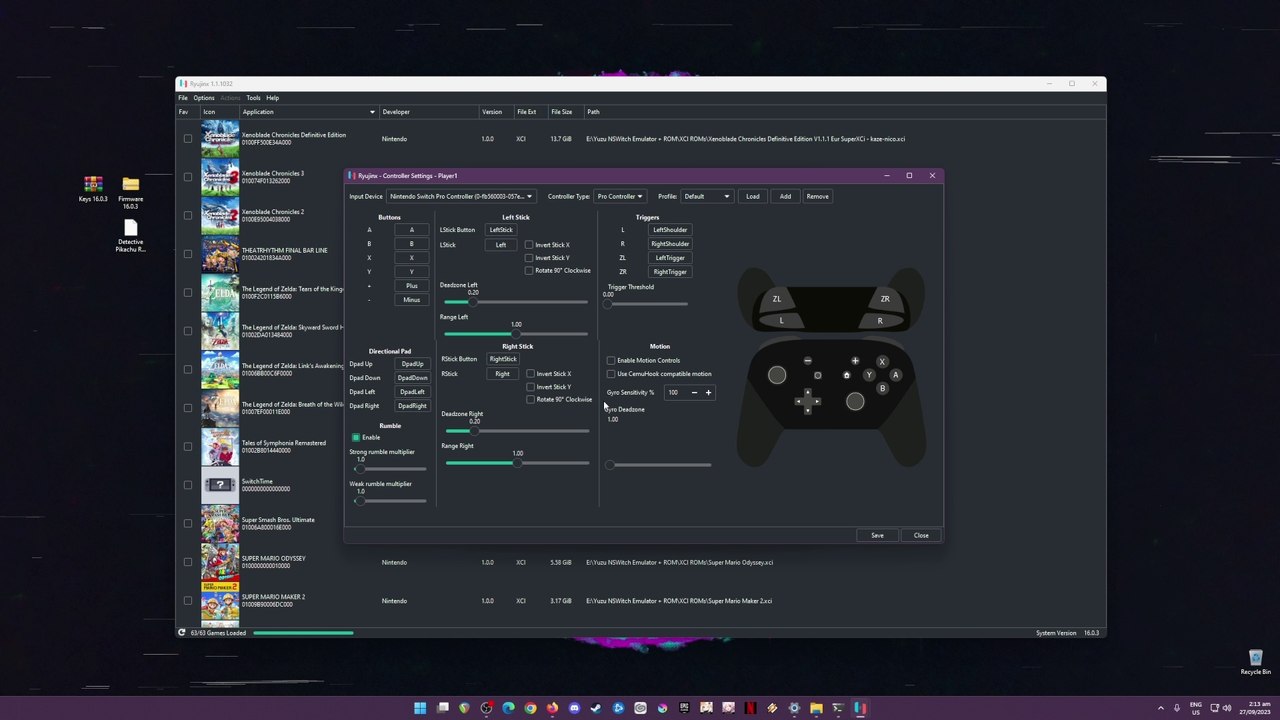Open the Input Device dropdown
The width and height of the screenshot is (1280, 720).
tap(461, 196)
